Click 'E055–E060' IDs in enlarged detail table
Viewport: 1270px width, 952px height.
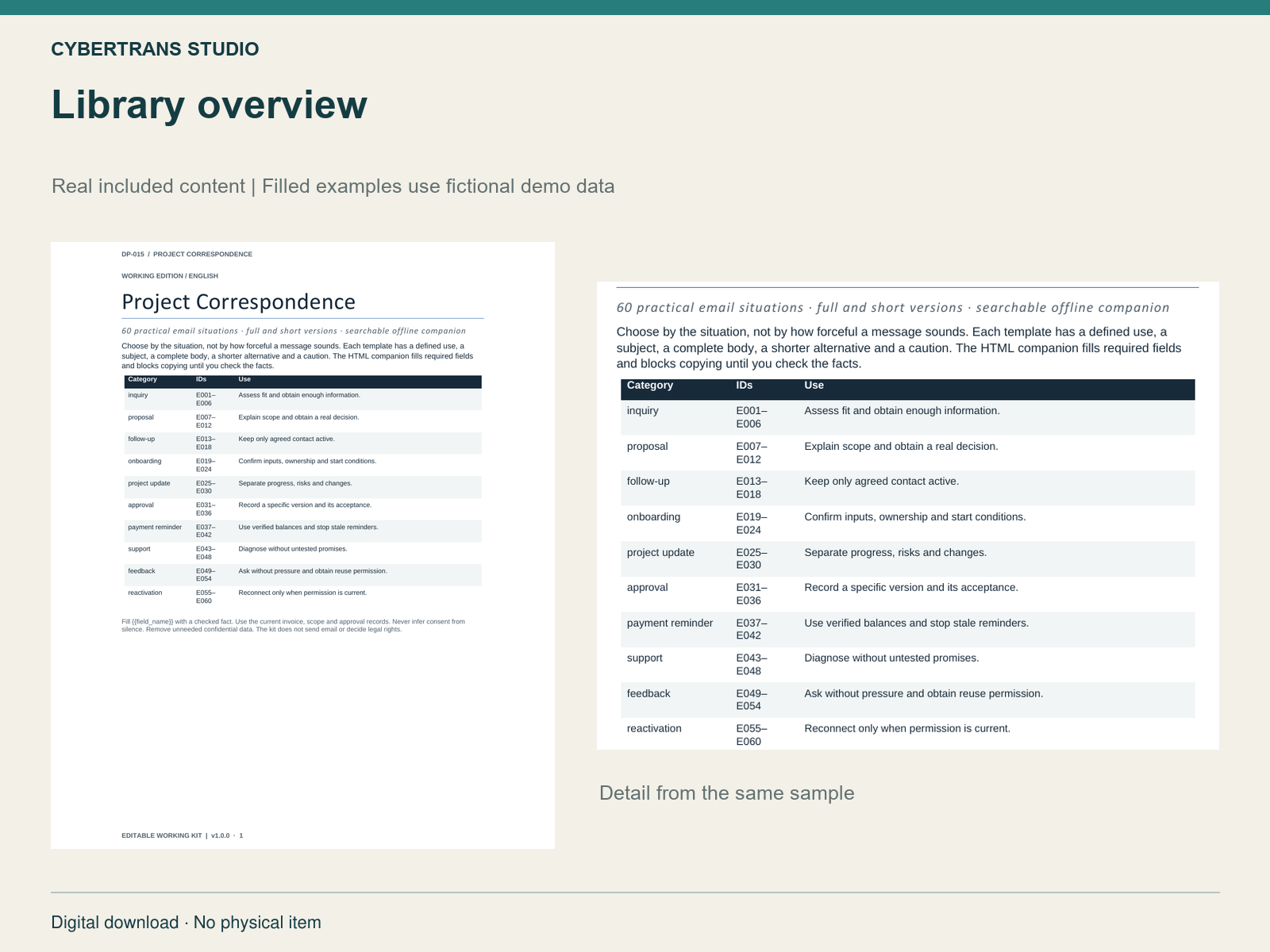coord(752,735)
